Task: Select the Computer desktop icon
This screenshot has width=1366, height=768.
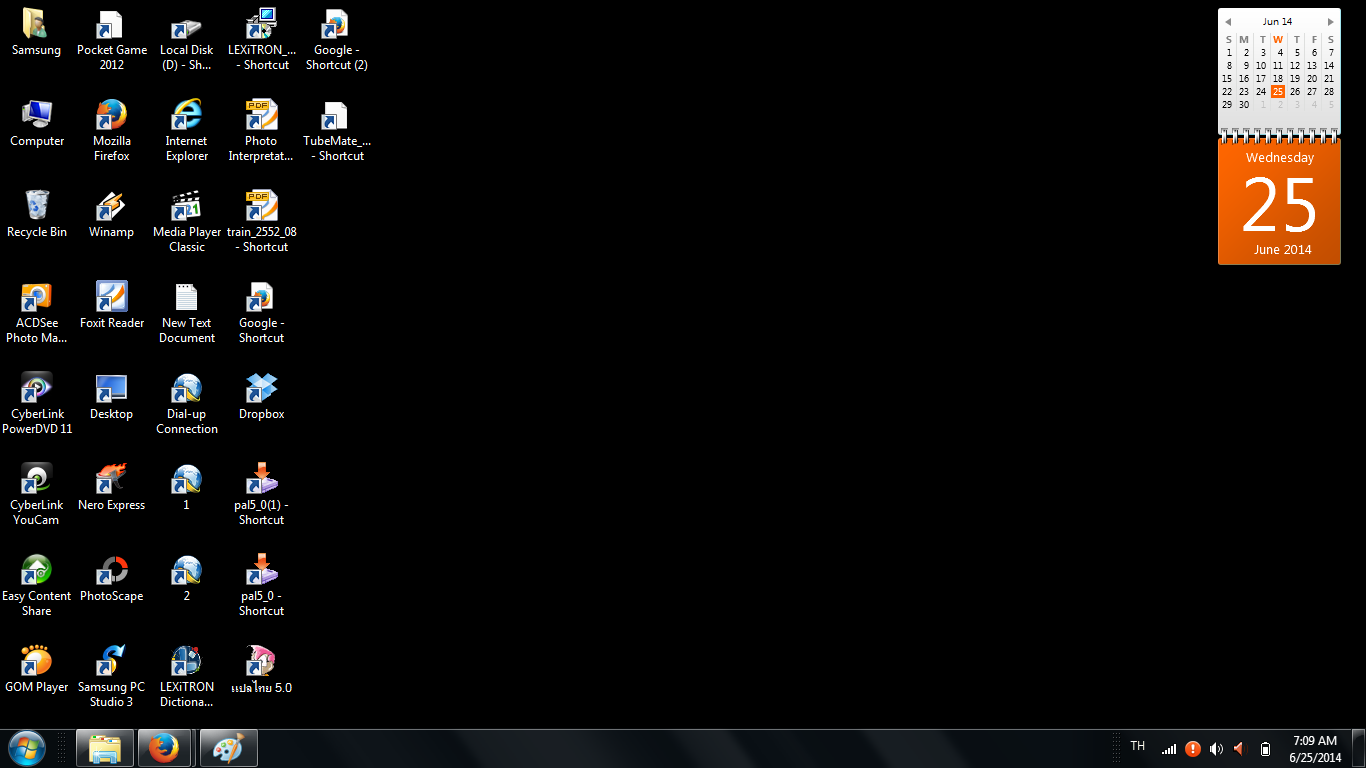Action: [x=37, y=125]
